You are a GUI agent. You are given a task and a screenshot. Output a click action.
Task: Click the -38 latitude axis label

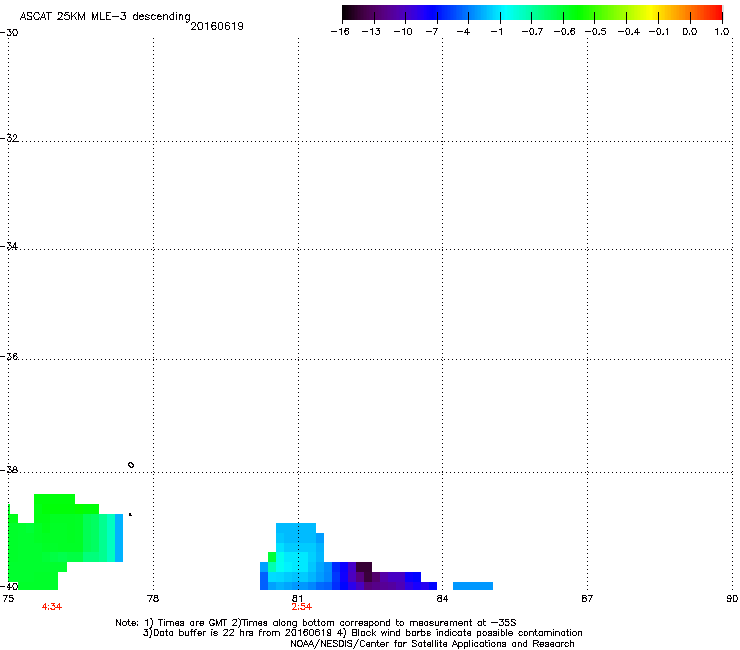click(x=9, y=470)
